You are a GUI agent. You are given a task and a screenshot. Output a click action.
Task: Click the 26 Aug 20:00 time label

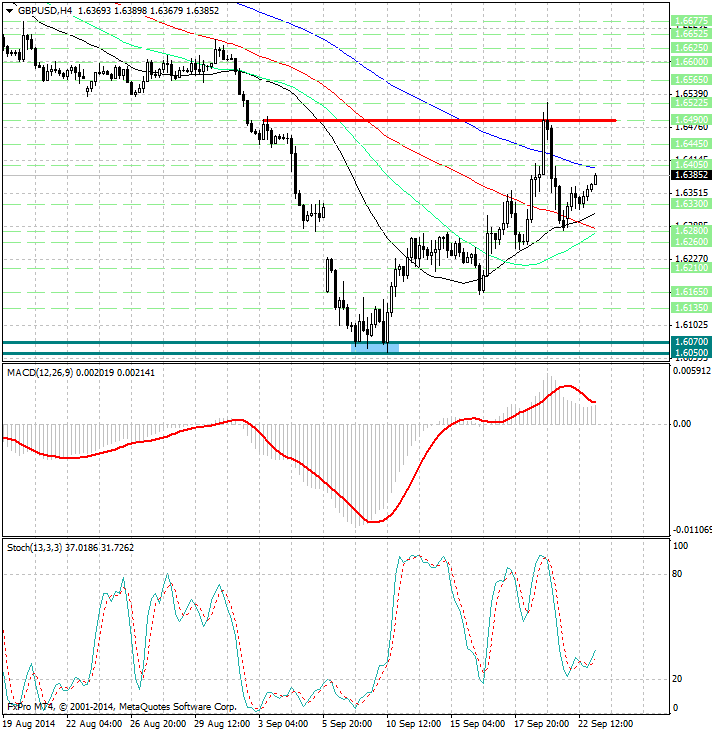tap(158, 724)
